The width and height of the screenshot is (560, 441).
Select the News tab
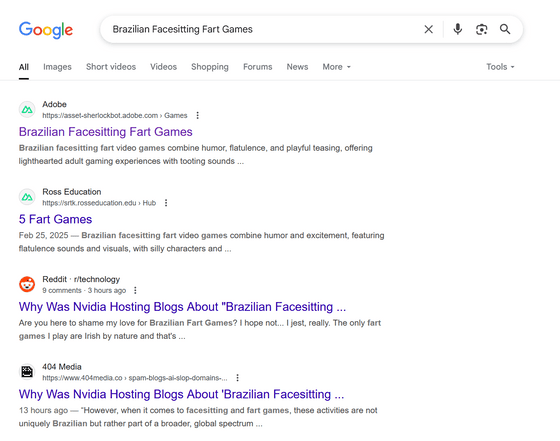[x=297, y=67]
